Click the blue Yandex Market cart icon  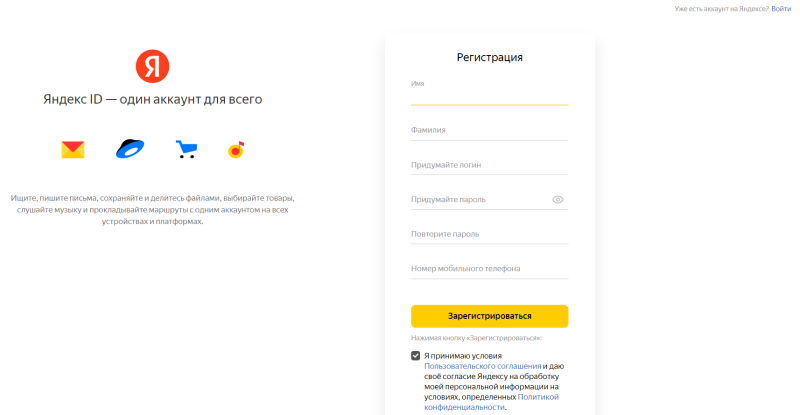pos(186,149)
